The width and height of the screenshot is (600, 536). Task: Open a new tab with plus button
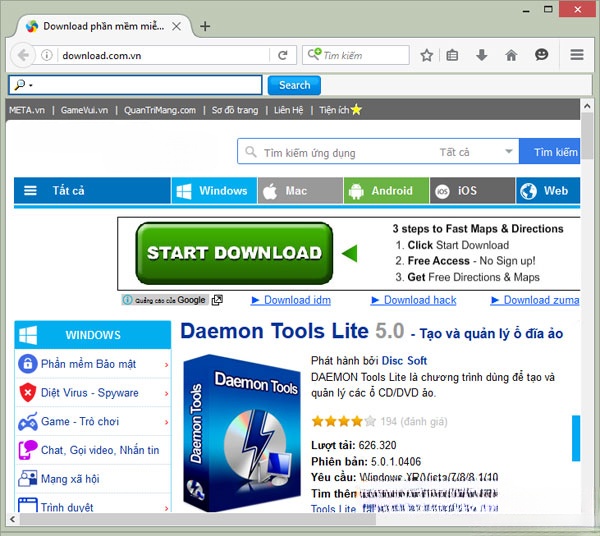[205, 26]
